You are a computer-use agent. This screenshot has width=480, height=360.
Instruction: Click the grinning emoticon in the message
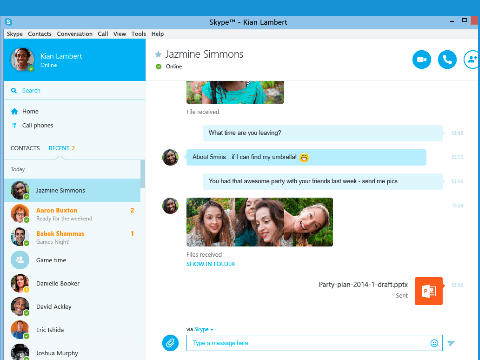coord(304,157)
